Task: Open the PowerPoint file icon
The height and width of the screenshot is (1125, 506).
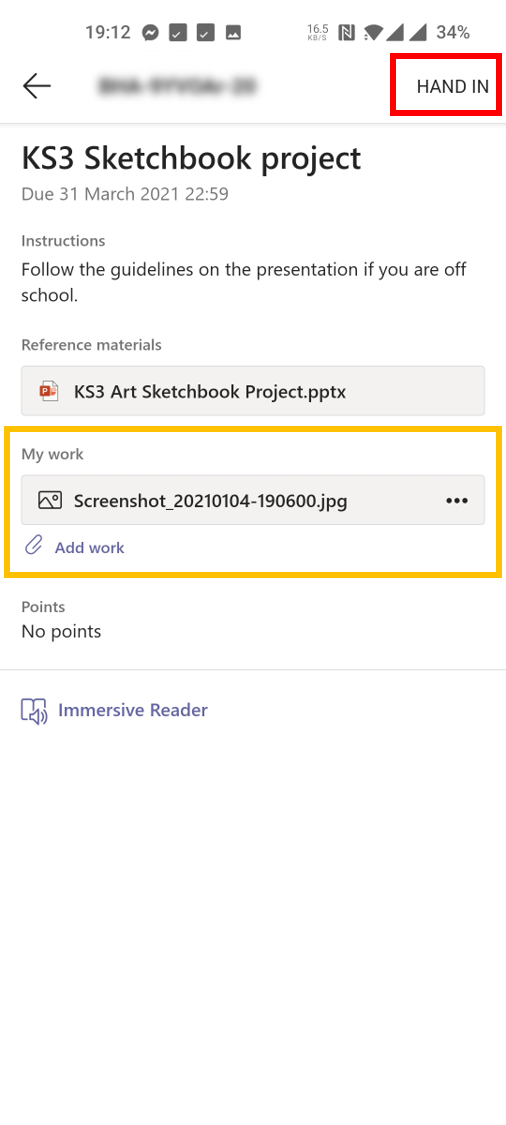Action: (49, 392)
